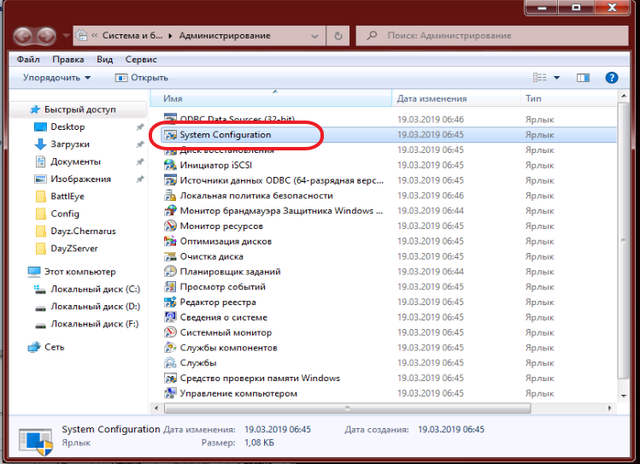Click the Инициатор iSCSI icon

point(170,165)
